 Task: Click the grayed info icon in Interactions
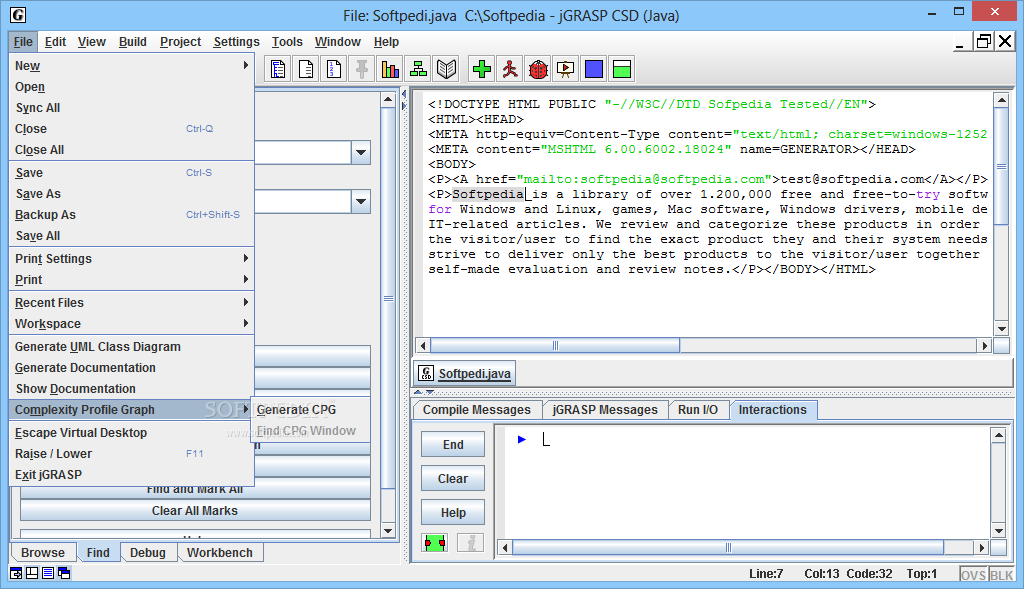point(471,543)
